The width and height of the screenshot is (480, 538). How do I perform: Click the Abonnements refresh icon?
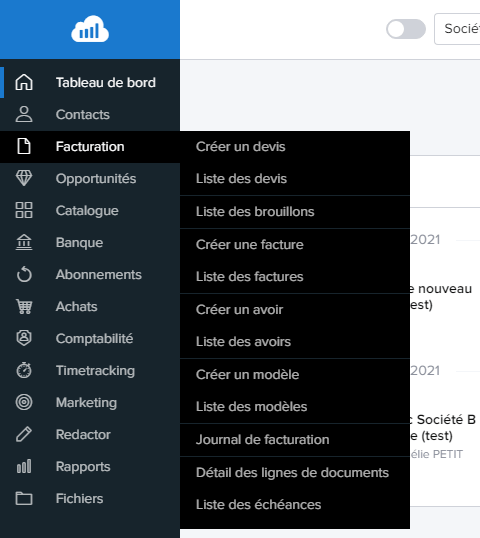24,274
